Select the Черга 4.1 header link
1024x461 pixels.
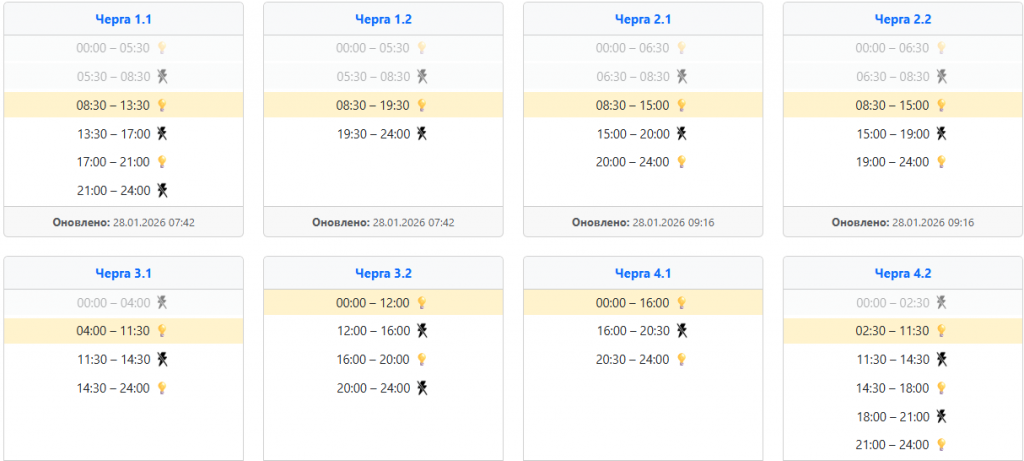(x=643, y=273)
